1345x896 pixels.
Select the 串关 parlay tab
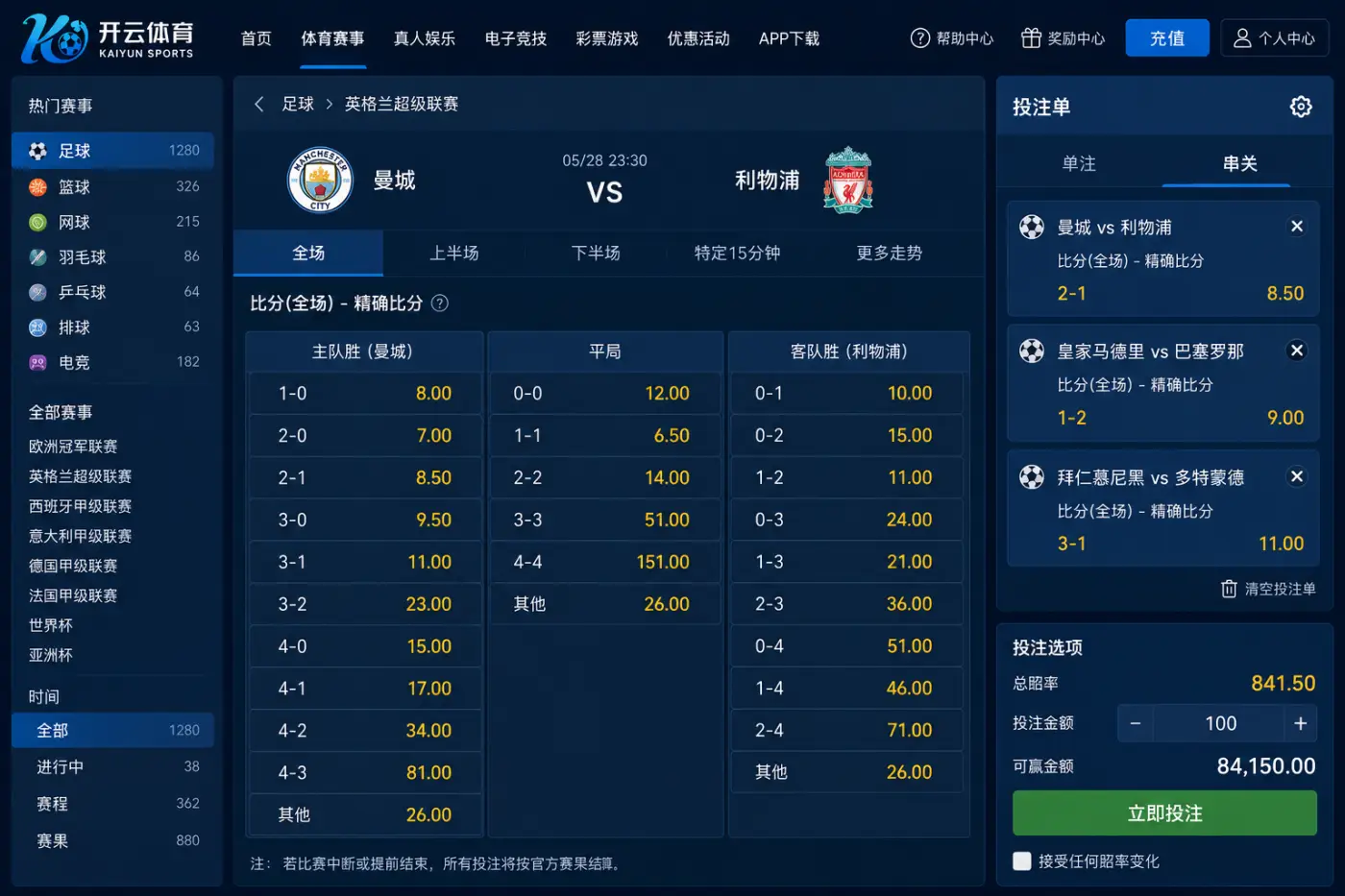pos(1239,163)
